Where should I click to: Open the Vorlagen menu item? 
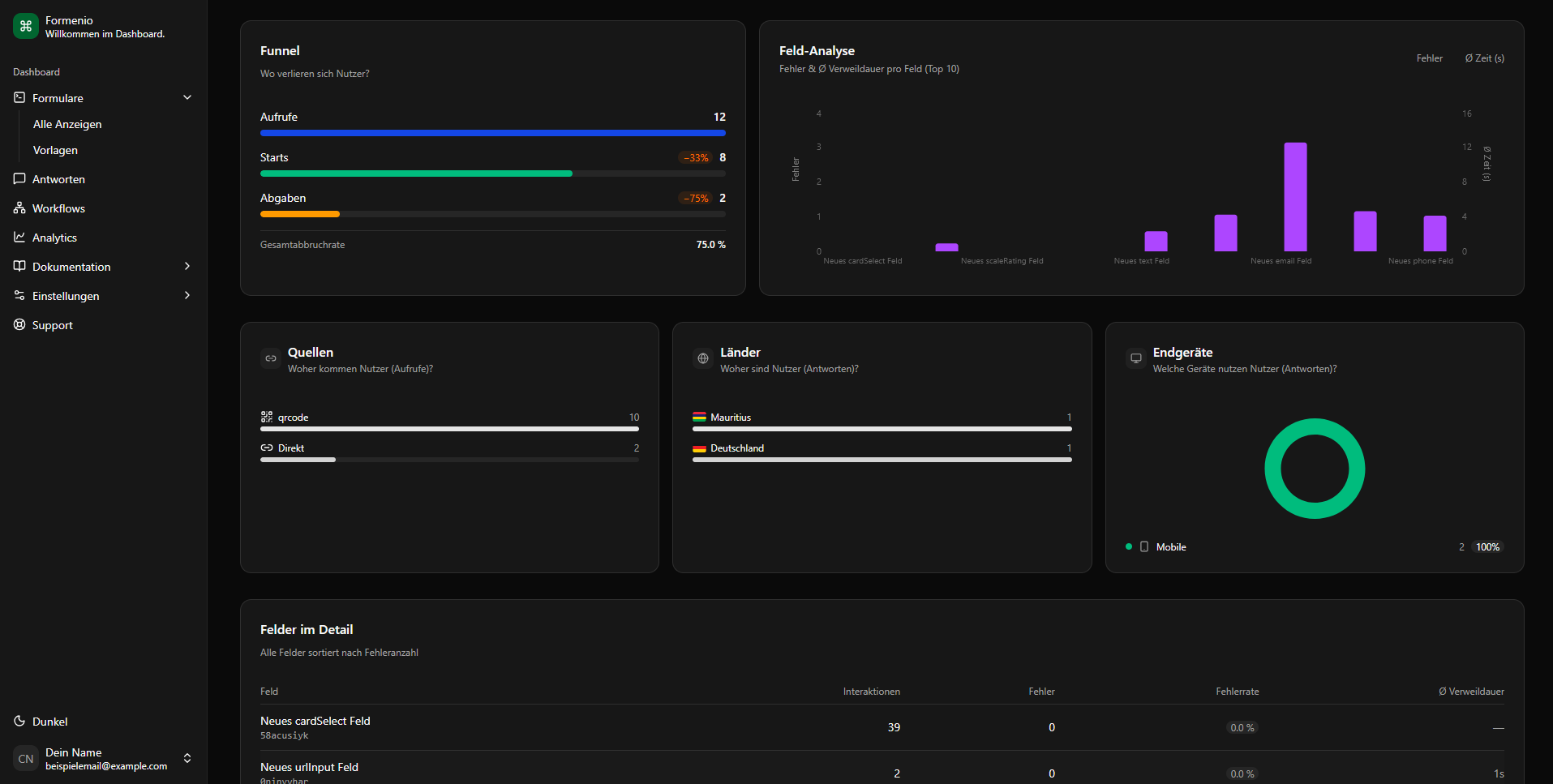pos(55,150)
